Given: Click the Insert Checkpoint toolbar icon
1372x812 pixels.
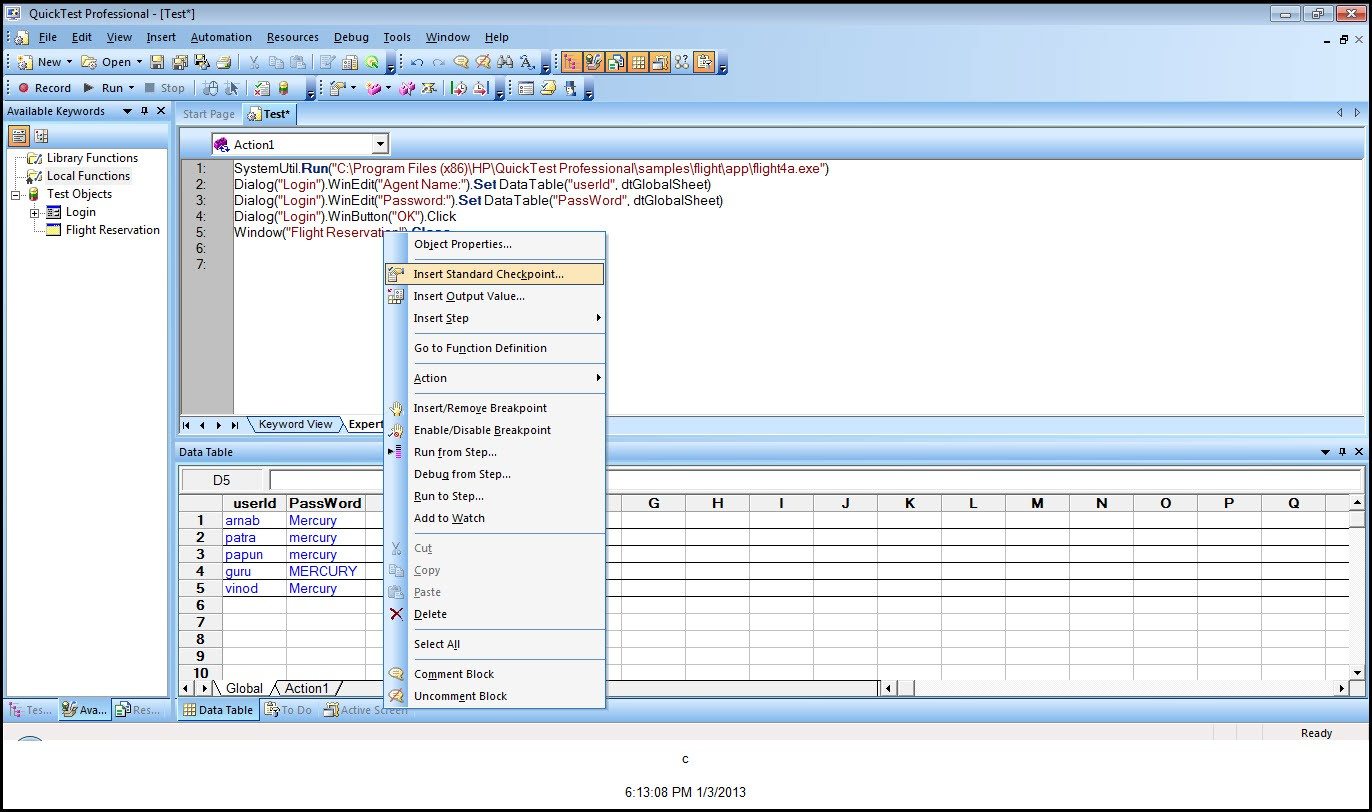Looking at the screenshot, I should pyautogui.click(x=336, y=88).
